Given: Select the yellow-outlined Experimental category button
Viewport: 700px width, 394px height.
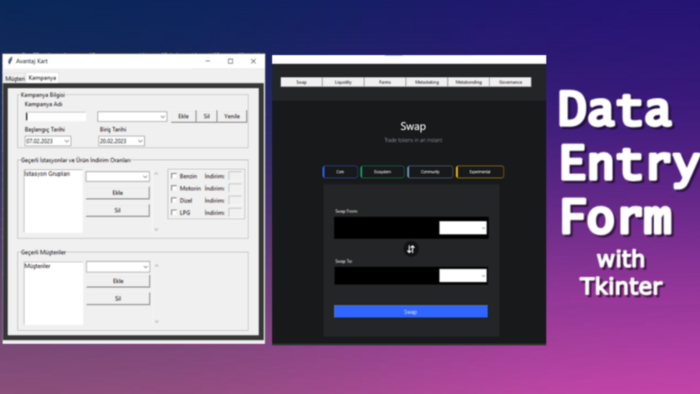Looking at the screenshot, I should [x=480, y=172].
